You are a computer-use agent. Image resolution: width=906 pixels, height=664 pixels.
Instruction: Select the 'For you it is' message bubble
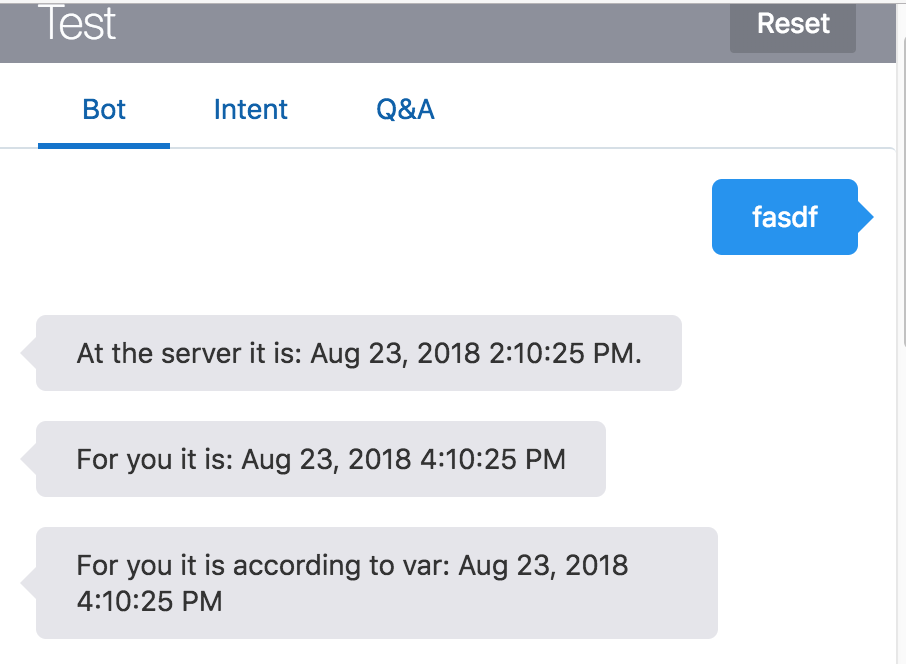point(320,459)
